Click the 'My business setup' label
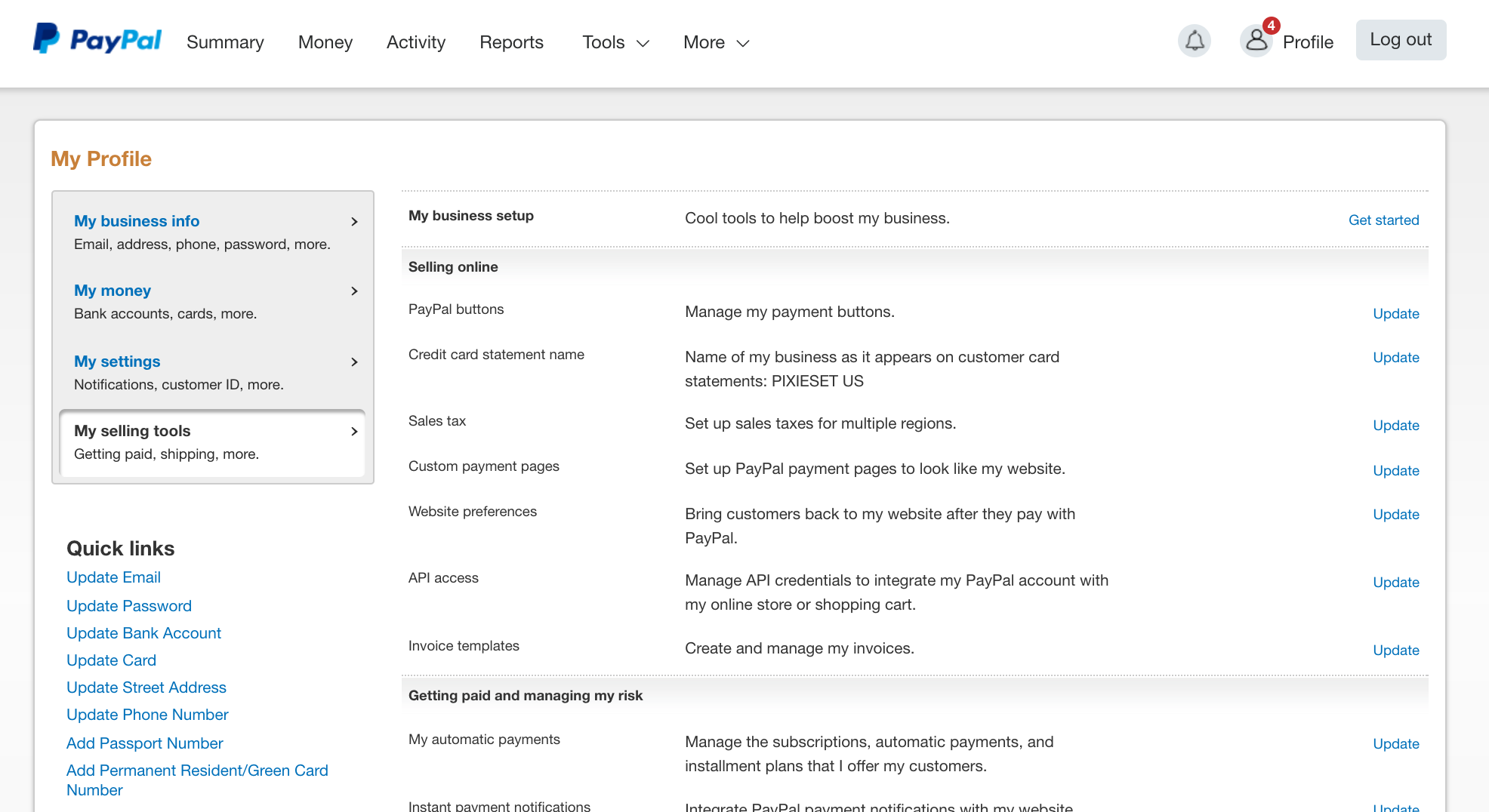The width and height of the screenshot is (1489, 812). (471, 216)
